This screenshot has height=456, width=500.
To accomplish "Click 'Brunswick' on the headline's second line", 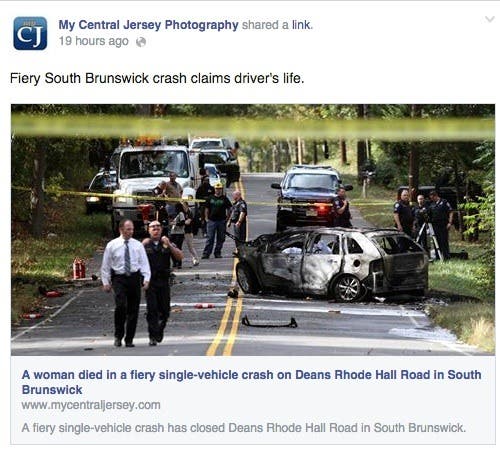I will 52,390.
